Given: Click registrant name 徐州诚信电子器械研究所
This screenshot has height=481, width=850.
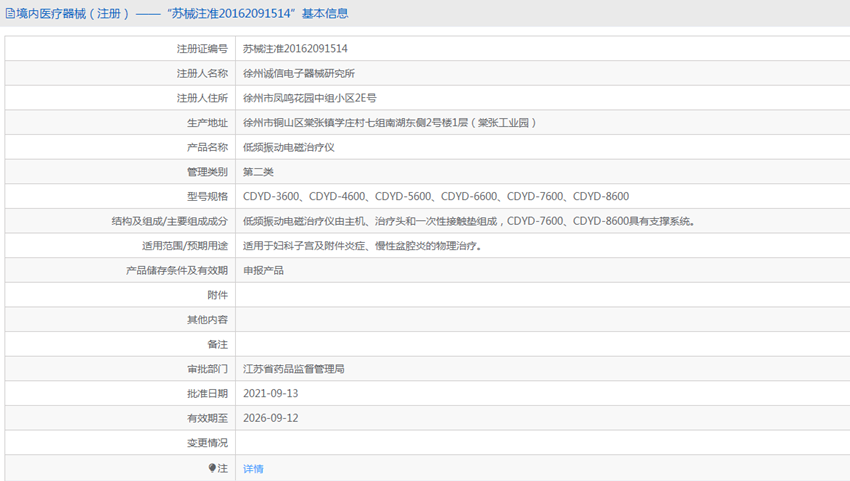Looking at the screenshot, I should coord(299,73).
